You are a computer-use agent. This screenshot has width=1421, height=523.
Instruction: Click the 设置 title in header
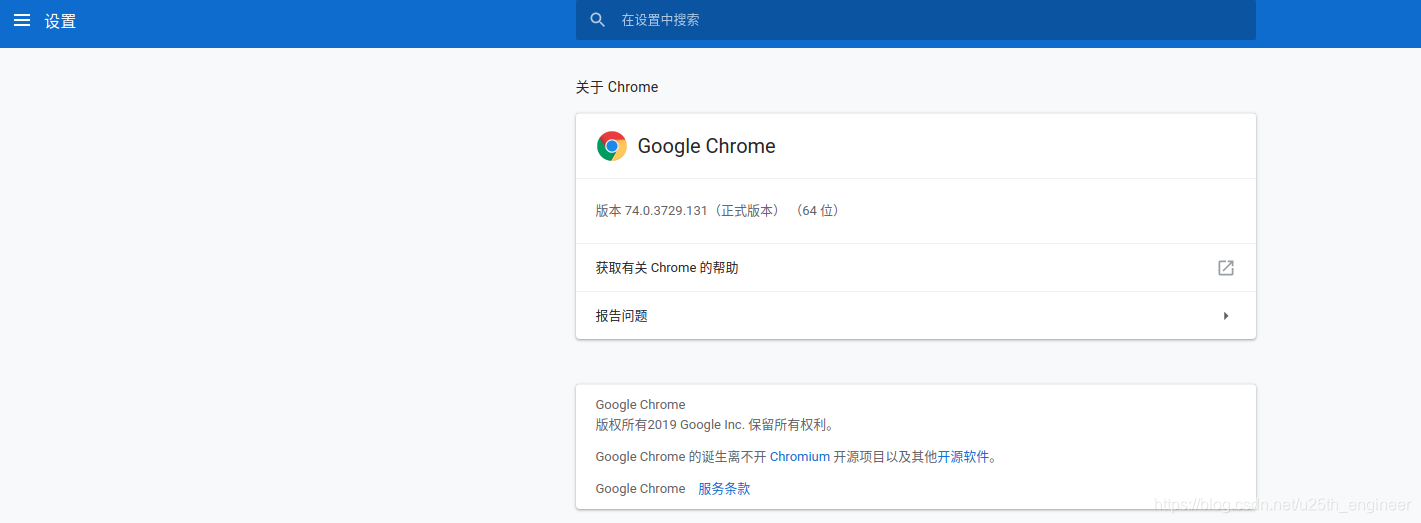(x=60, y=21)
